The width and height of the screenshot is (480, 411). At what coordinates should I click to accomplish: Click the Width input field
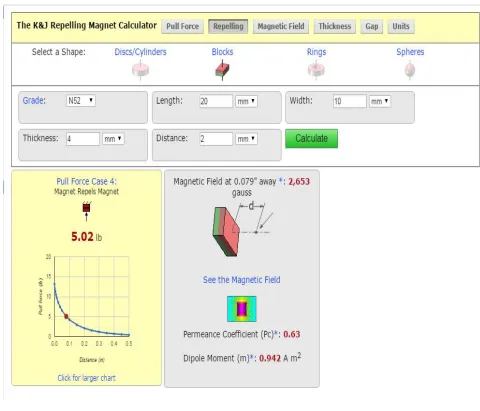[349, 101]
